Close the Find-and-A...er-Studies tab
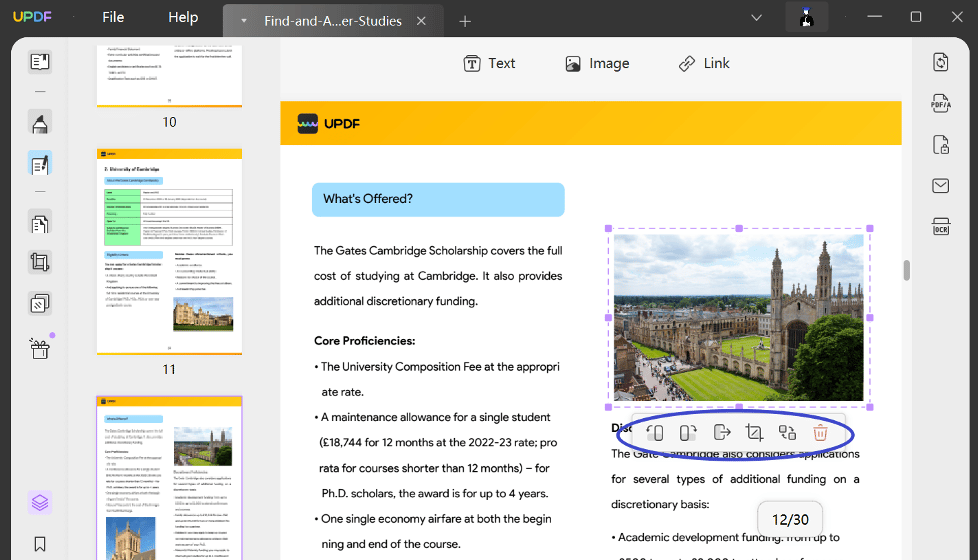The height and width of the screenshot is (560, 978). [422, 21]
